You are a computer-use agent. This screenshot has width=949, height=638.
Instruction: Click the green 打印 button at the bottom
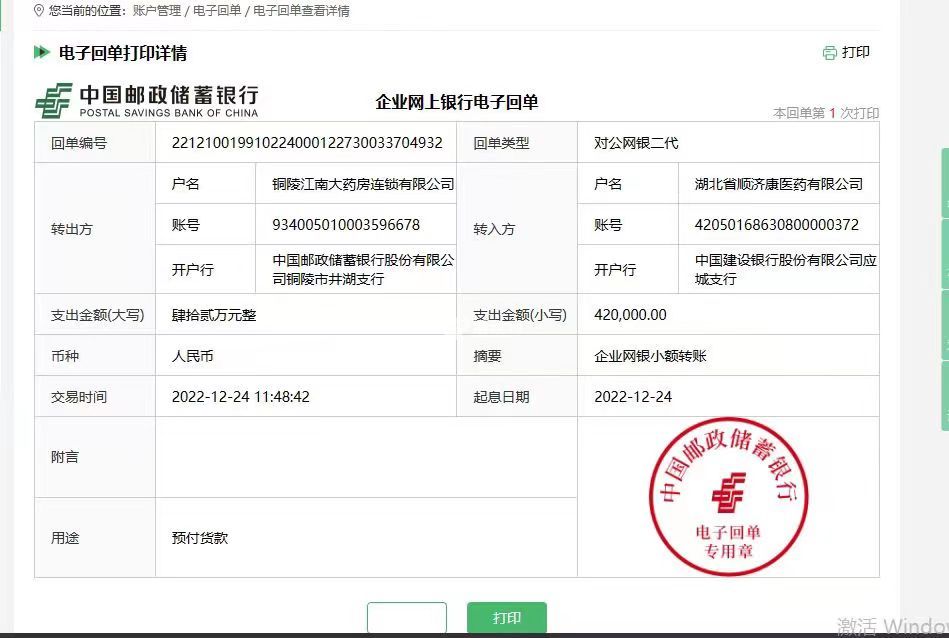tap(507, 617)
